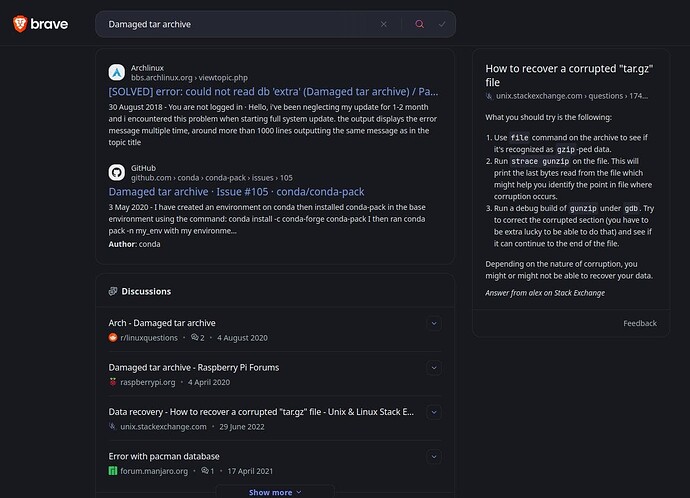Click the Feedback link in answer panel
The width and height of the screenshot is (690, 498).
640,323
